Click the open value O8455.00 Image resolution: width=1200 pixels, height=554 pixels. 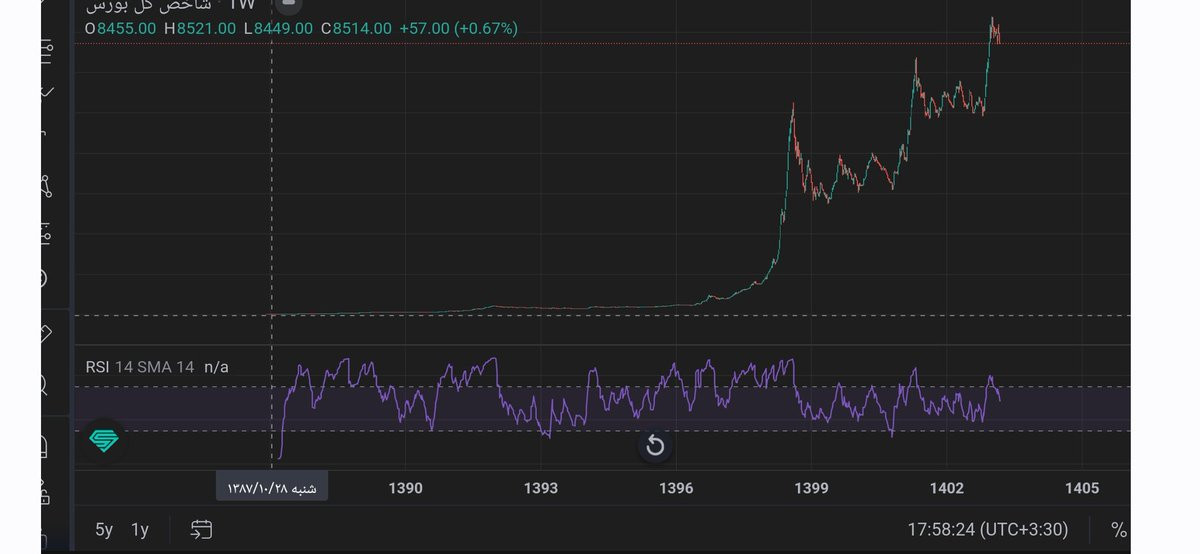[121, 29]
